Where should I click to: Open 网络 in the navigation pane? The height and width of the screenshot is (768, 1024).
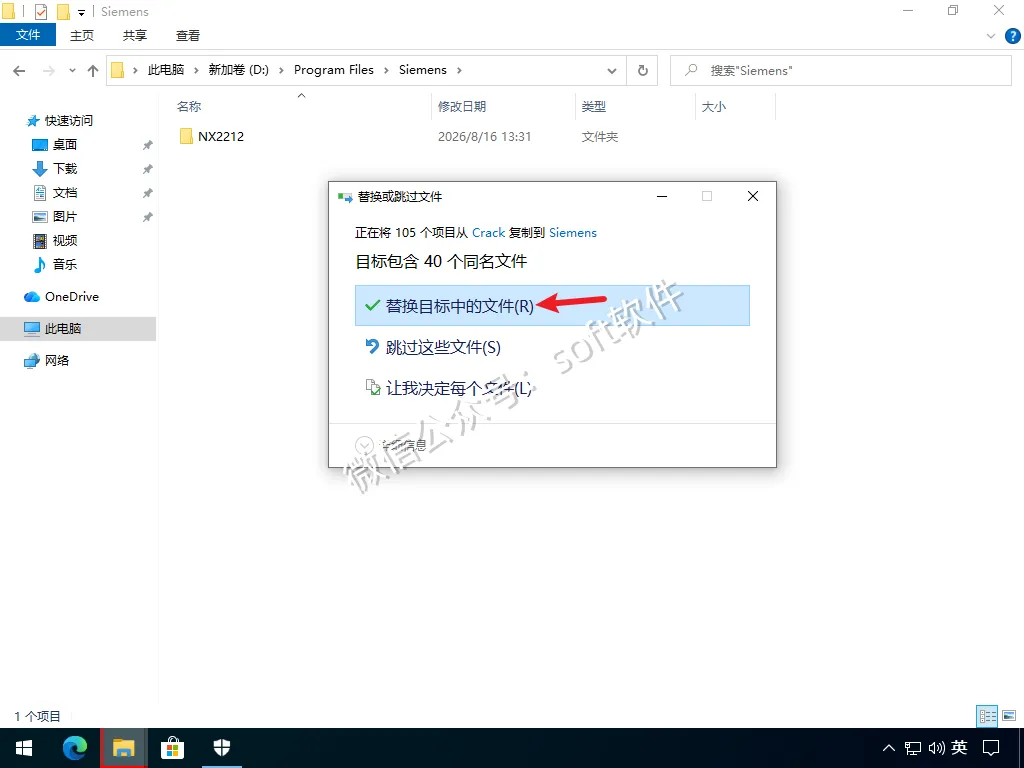[x=46, y=360]
